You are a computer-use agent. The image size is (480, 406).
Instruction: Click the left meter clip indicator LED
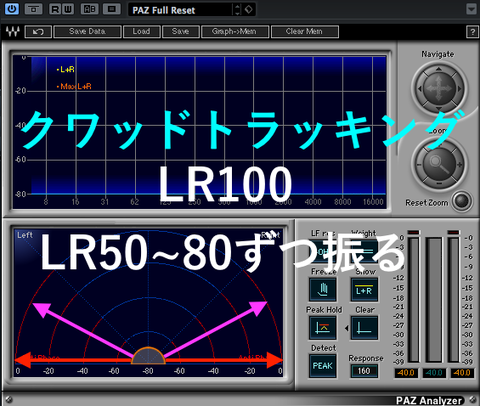[413, 232]
